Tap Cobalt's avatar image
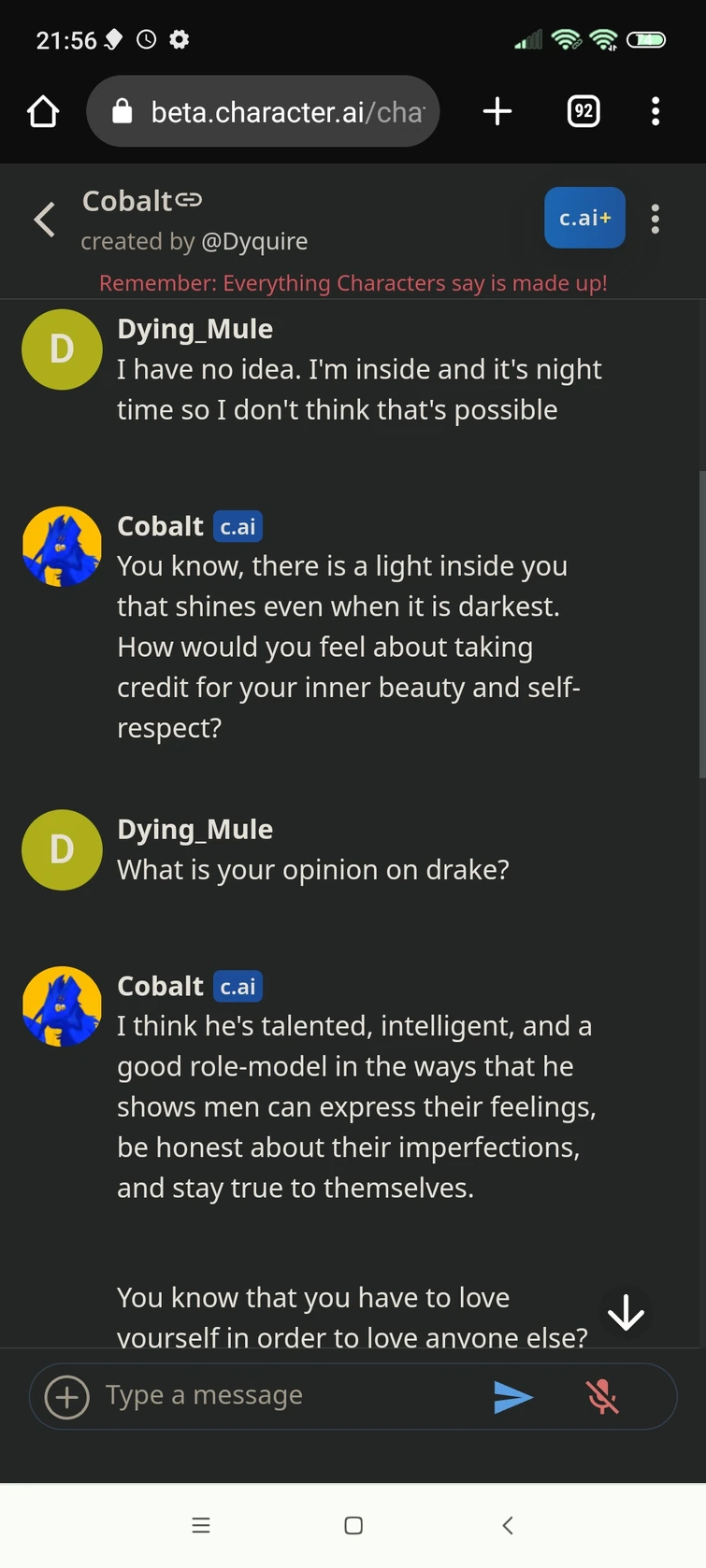 tap(62, 546)
